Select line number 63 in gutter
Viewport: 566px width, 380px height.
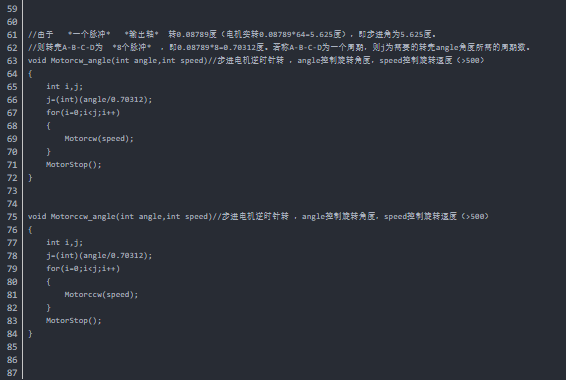[x=12, y=61]
